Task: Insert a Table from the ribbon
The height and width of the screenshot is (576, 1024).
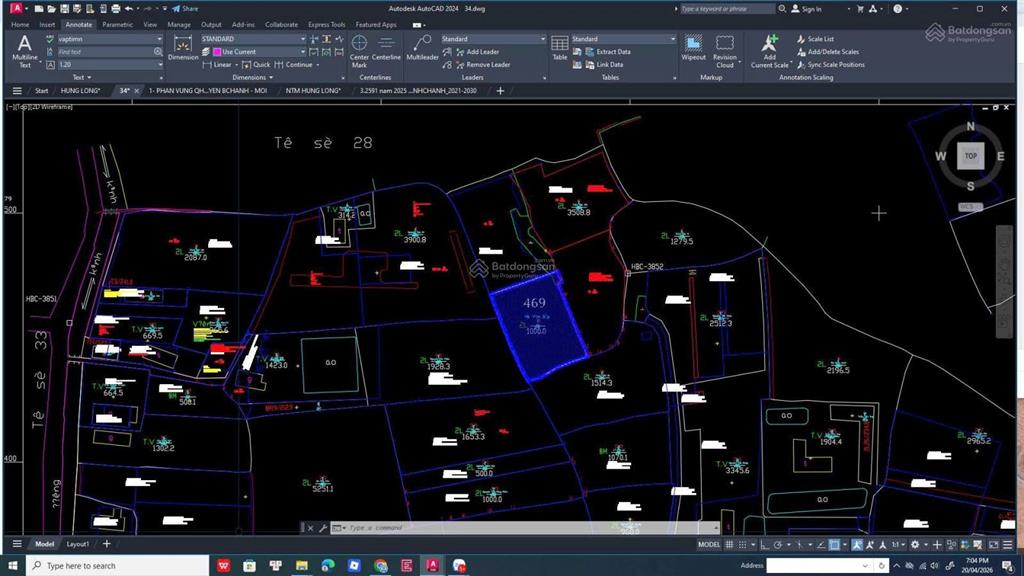Action: pos(560,48)
